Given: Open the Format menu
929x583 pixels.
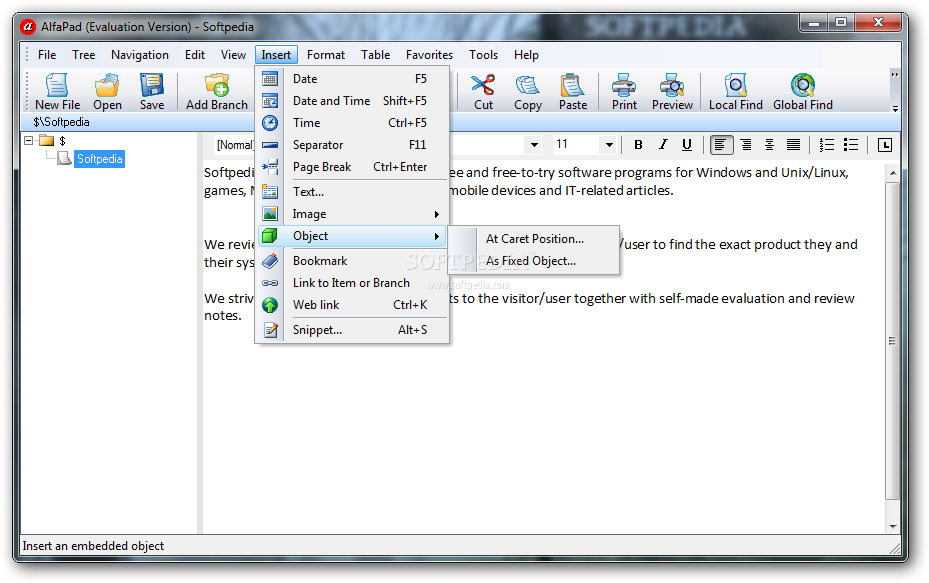Looking at the screenshot, I should click(x=326, y=55).
